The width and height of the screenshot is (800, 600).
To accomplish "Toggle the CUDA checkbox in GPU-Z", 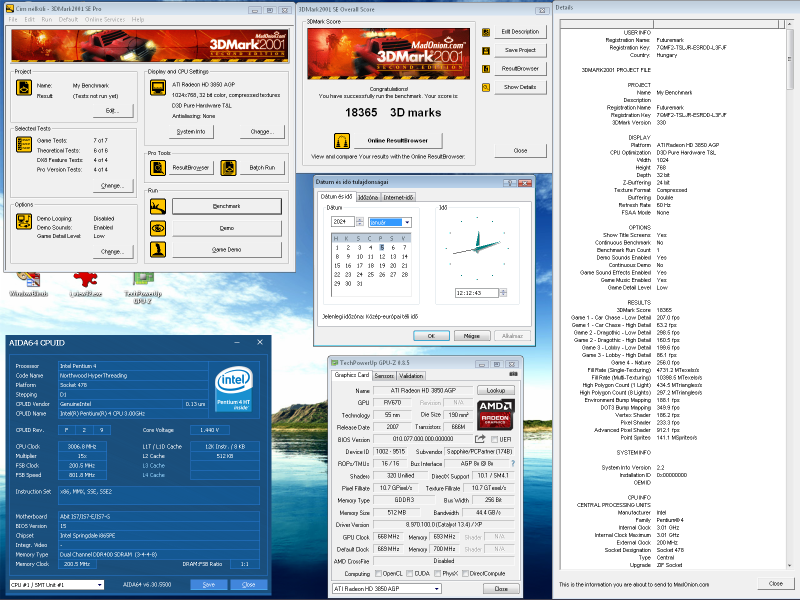I will (x=409, y=573).
